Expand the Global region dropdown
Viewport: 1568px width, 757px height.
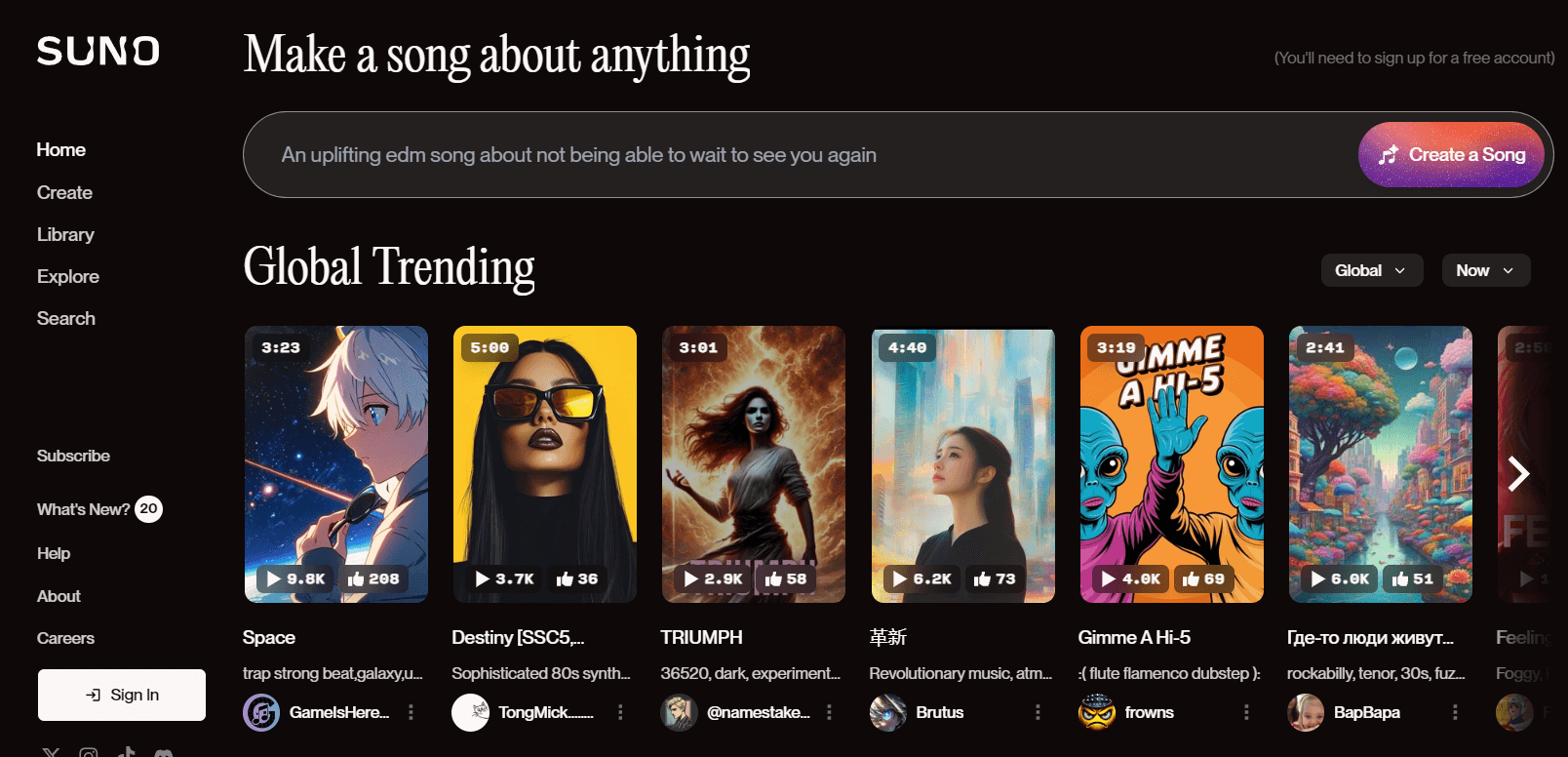point(1372,270)
